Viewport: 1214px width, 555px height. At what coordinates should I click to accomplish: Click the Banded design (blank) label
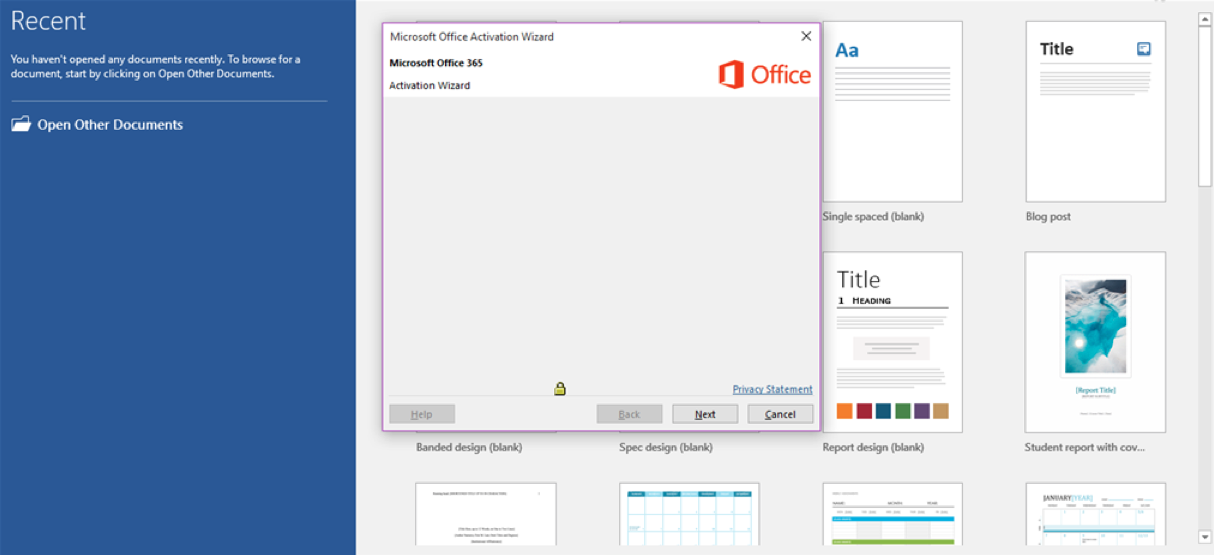pyautogui.click(x=469, y=447)
